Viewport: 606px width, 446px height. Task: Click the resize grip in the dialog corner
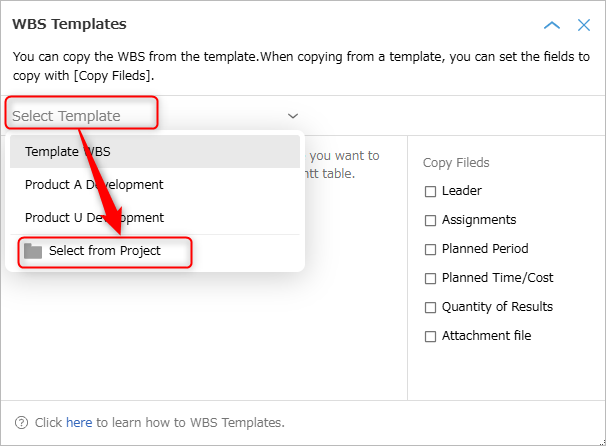point(603,443)
